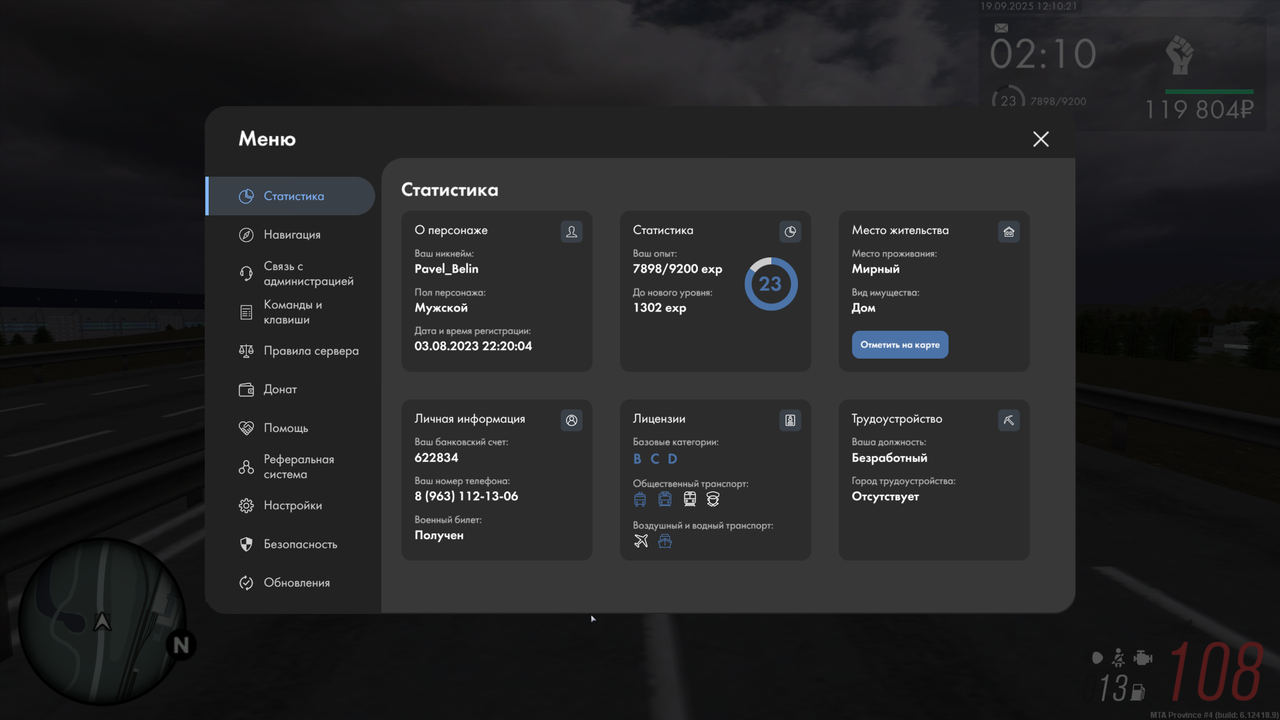Click the nickname Pavel_Belin
This screenshot has height=720, width=1280.
pos(447,269)
